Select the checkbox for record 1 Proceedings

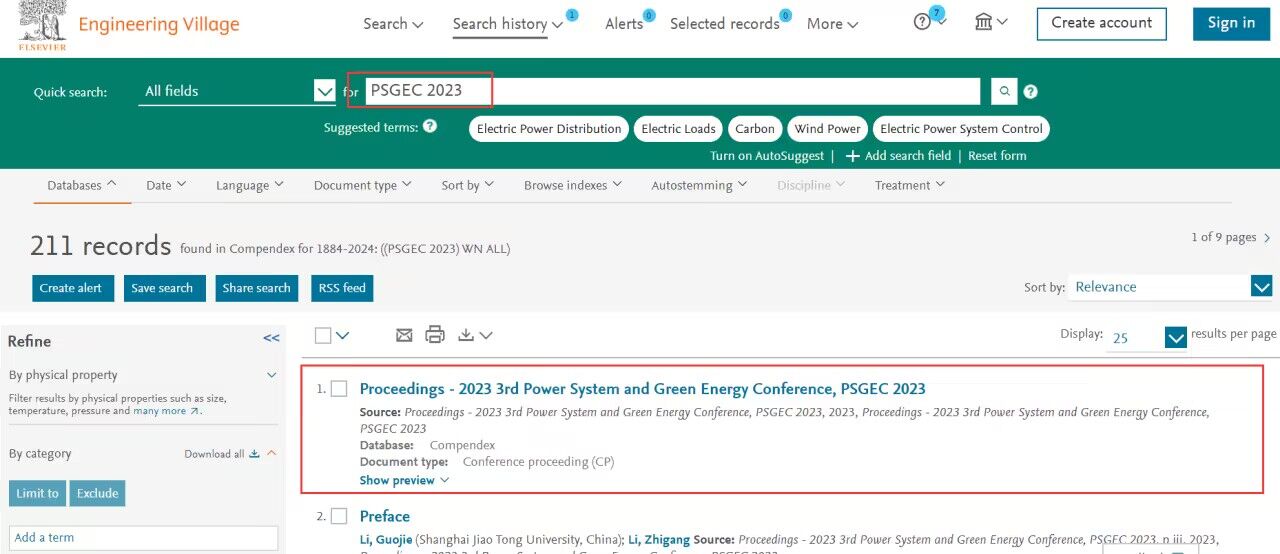339,388
